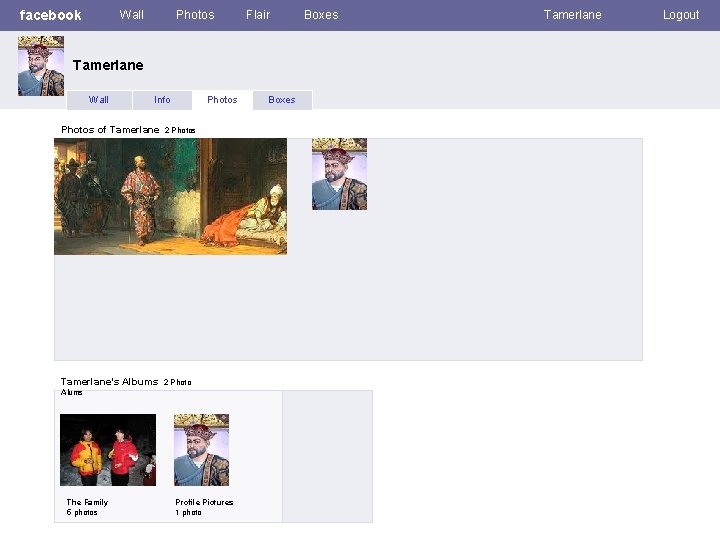Click 'The Family' album title
This screenshot has height=540, width=720.
[87, 502]
